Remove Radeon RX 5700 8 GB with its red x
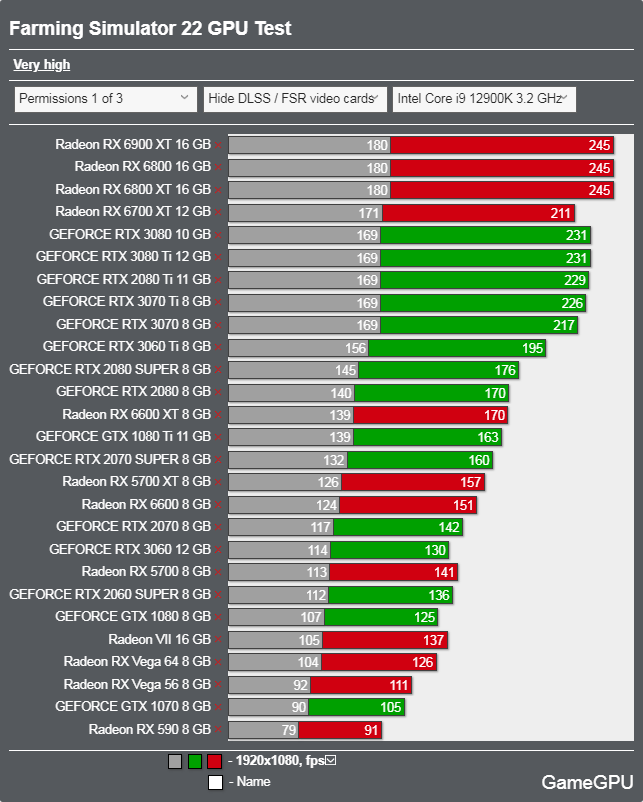 pyautogui.click(x=218, y=572)
